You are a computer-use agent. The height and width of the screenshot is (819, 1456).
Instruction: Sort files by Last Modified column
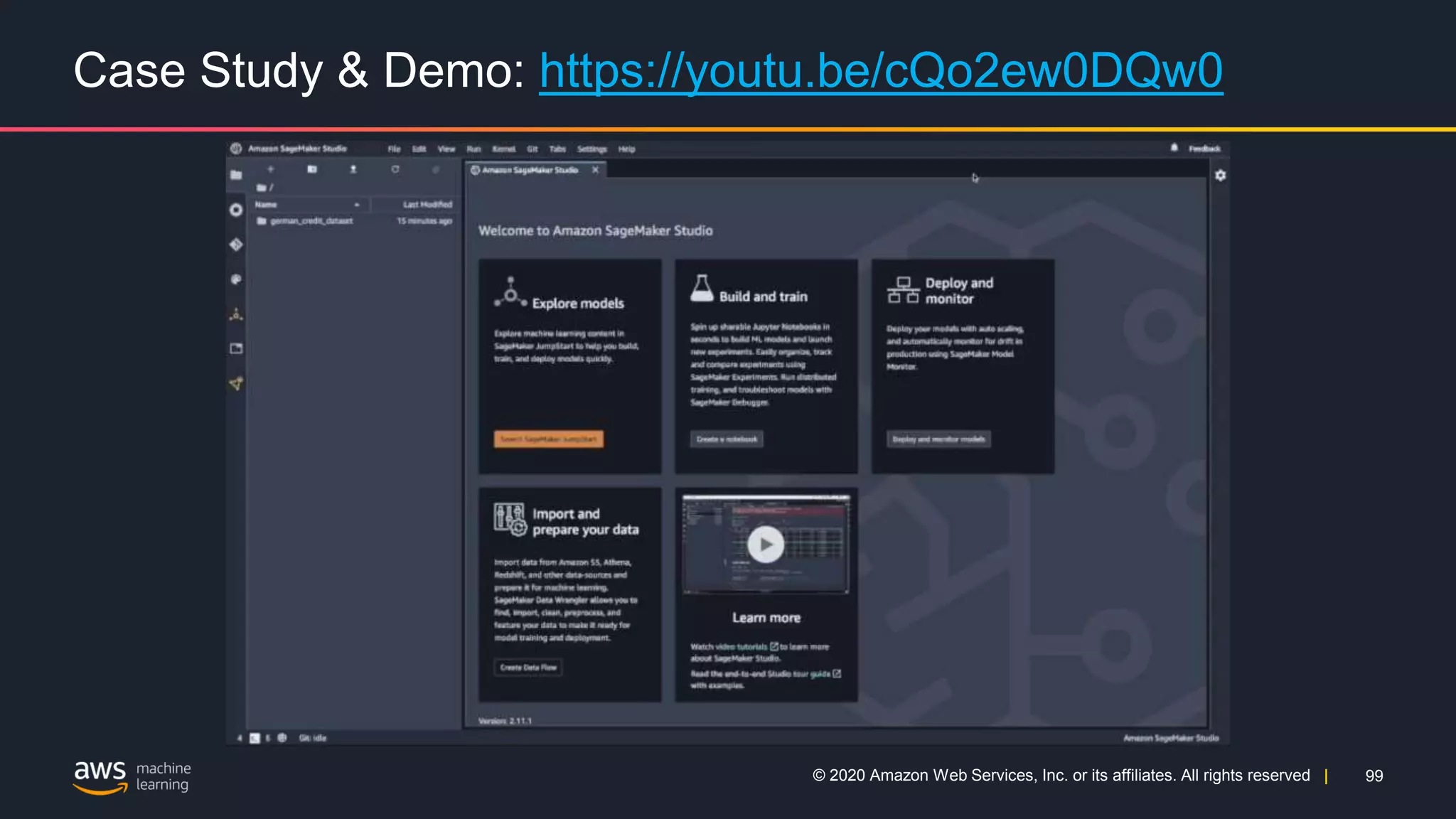(x=427, y=205)
